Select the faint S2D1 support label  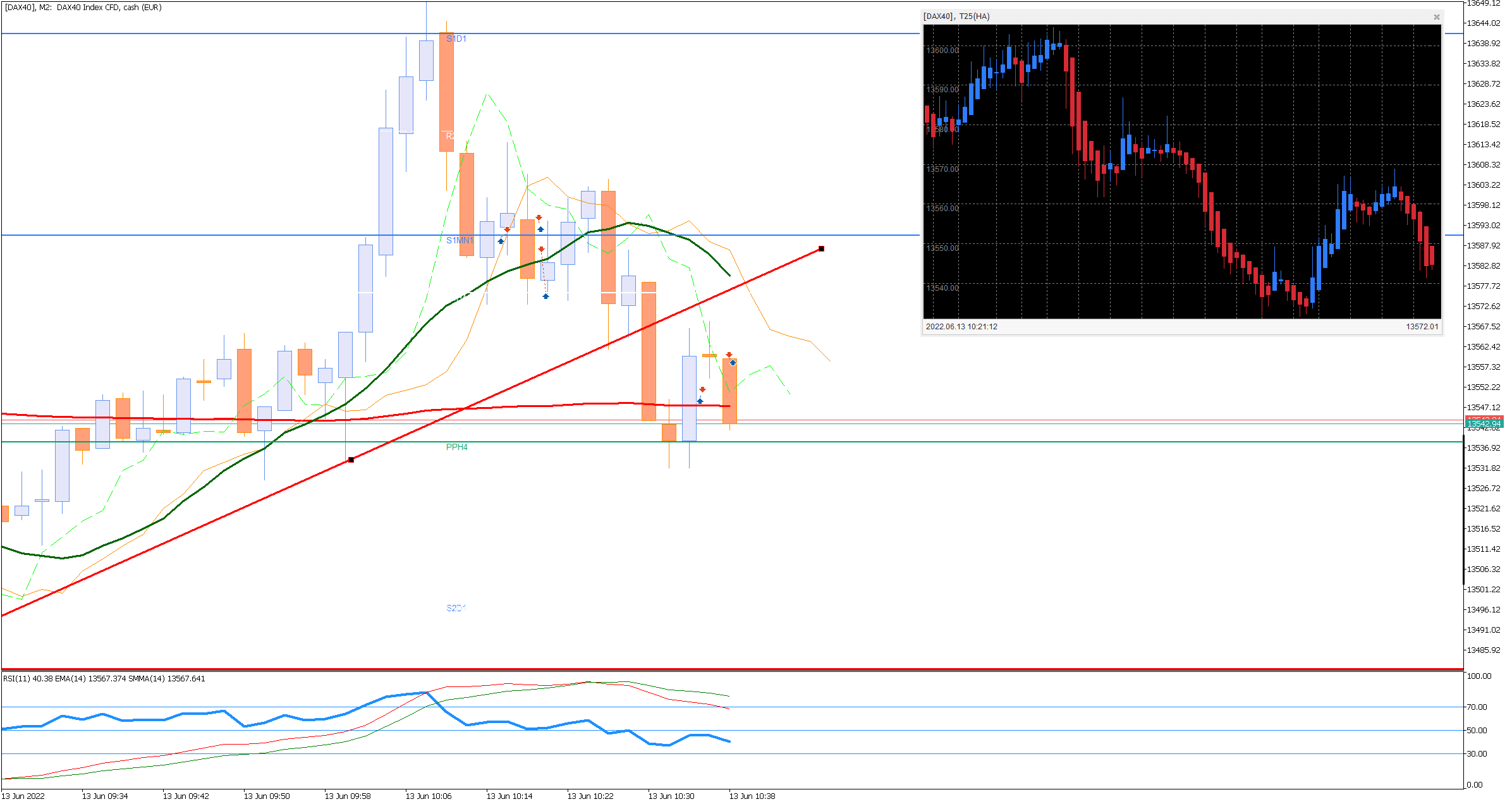[x=456, y=608]
